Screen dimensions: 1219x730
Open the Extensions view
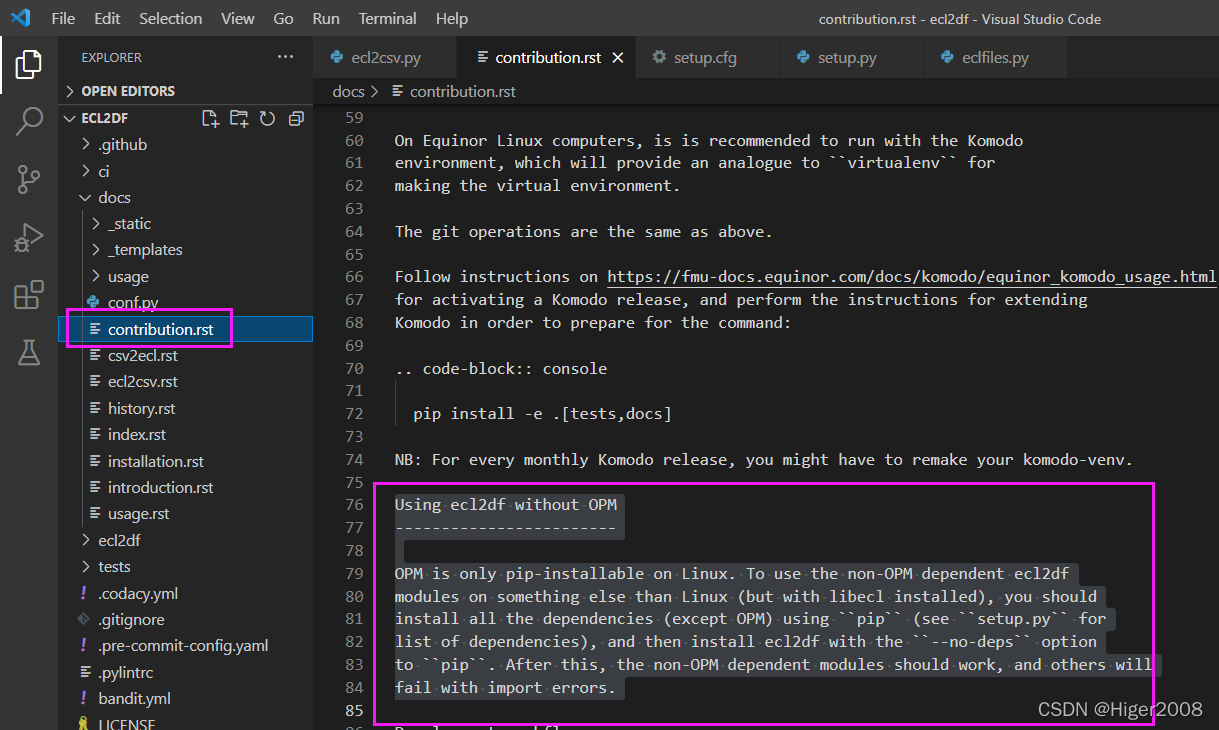pos(28,295)
